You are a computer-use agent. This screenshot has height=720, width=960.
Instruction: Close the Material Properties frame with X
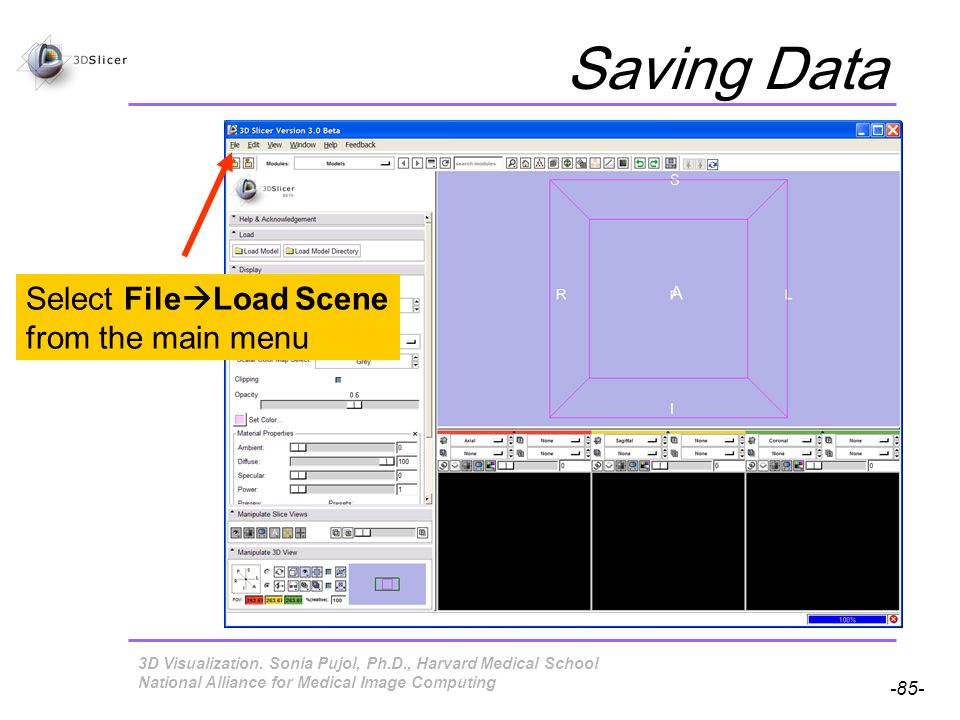click(x=415, y=434)
